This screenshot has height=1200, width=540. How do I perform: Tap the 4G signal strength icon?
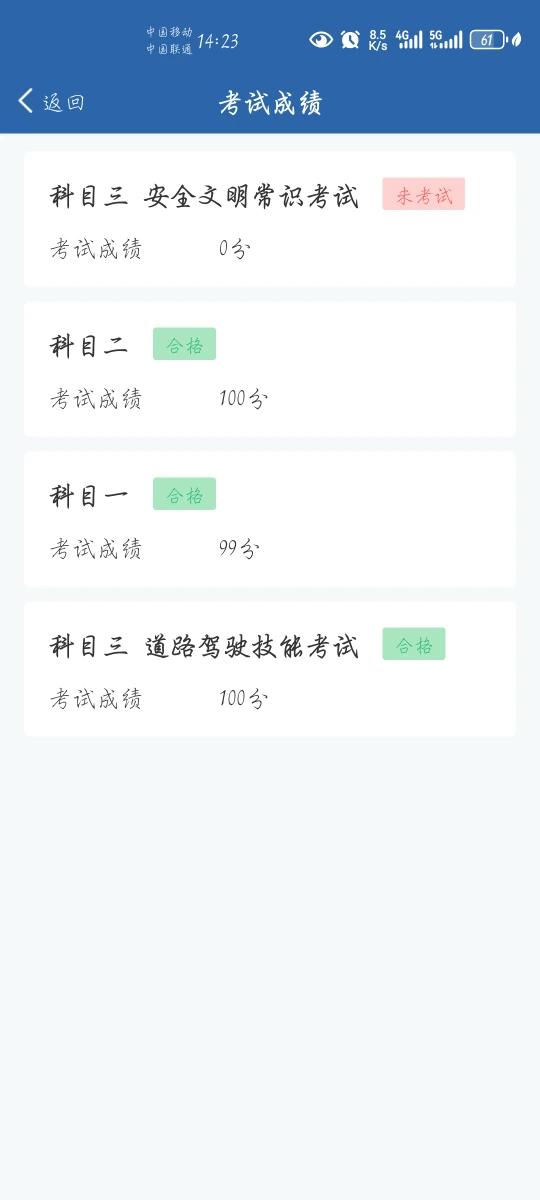tap(409, 40)
